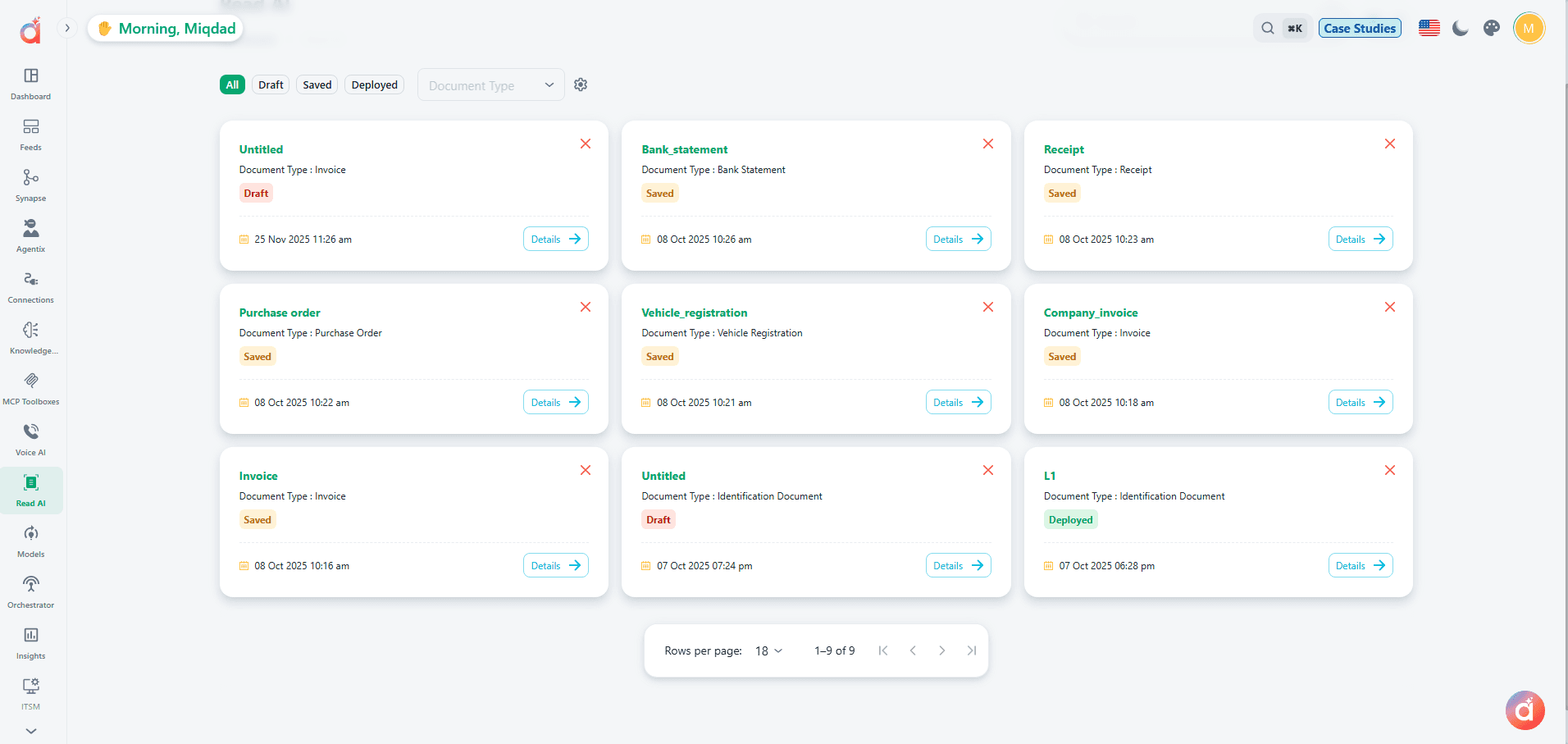Screen dimensions: 1568x744
Task: Open Details of Purchase order
Action: (556, 402)
